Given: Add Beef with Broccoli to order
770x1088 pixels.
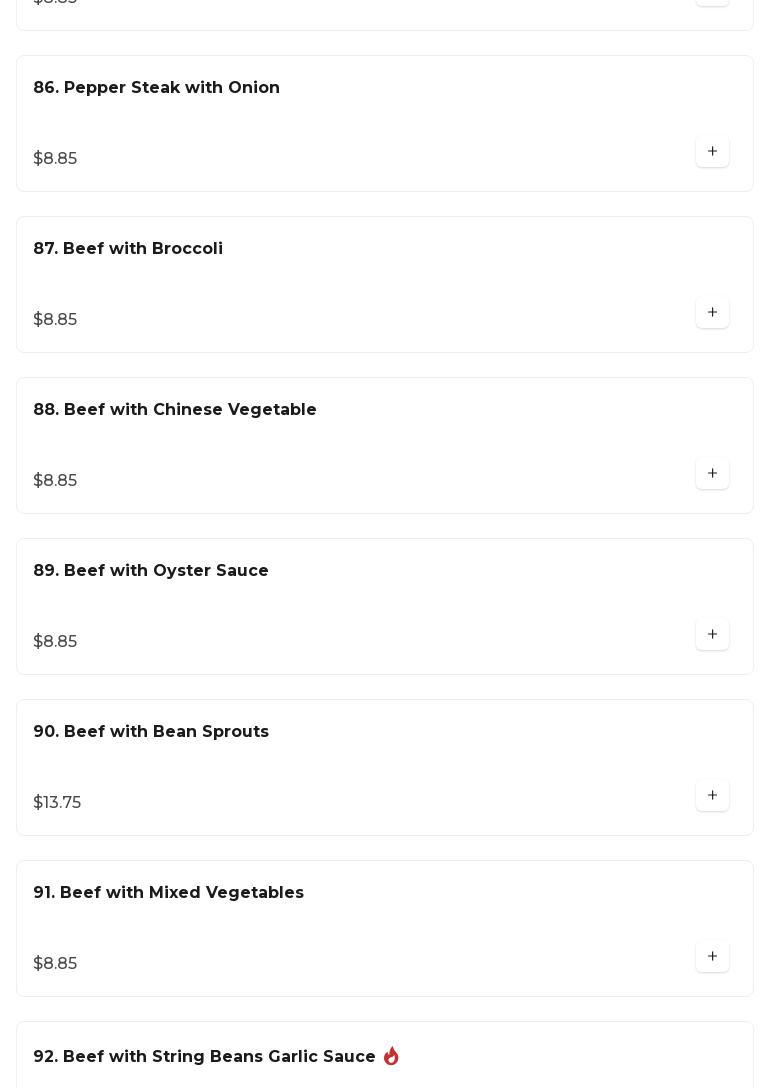Looking at the screenshot, I should click(x=712, y=313).
